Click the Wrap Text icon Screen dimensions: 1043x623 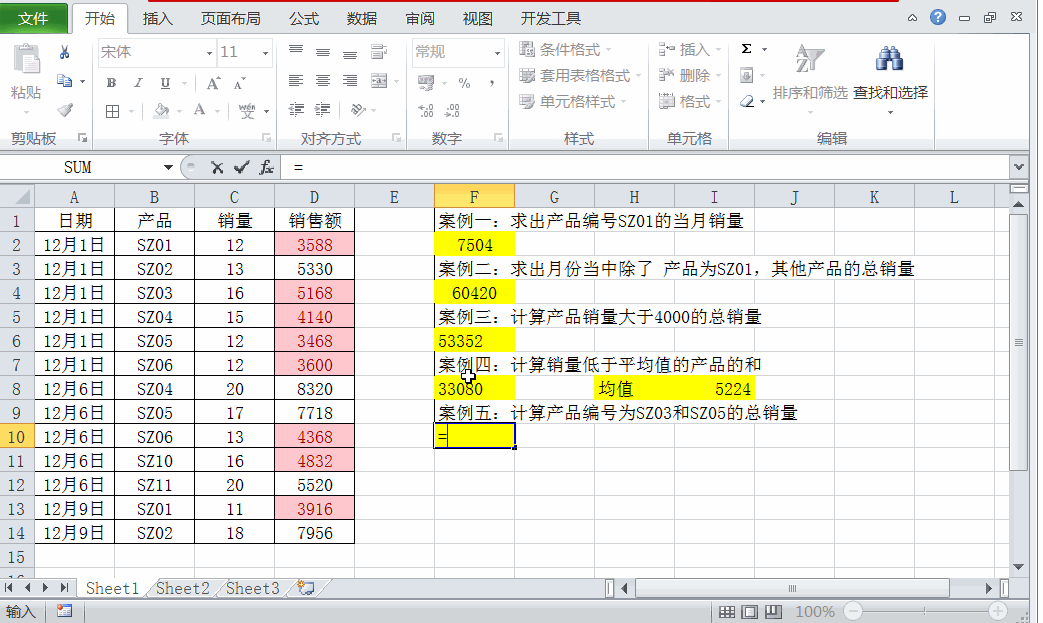[379, 51]
